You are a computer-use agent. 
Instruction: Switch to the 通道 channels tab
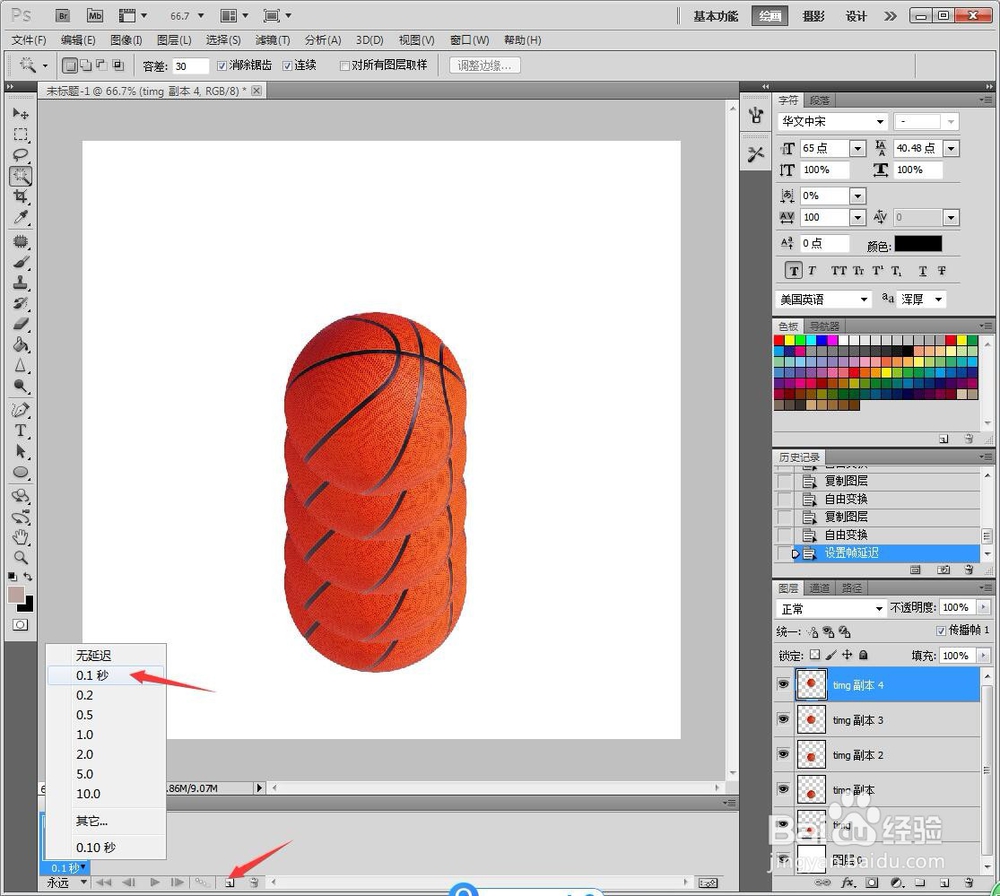click(820, 588)
